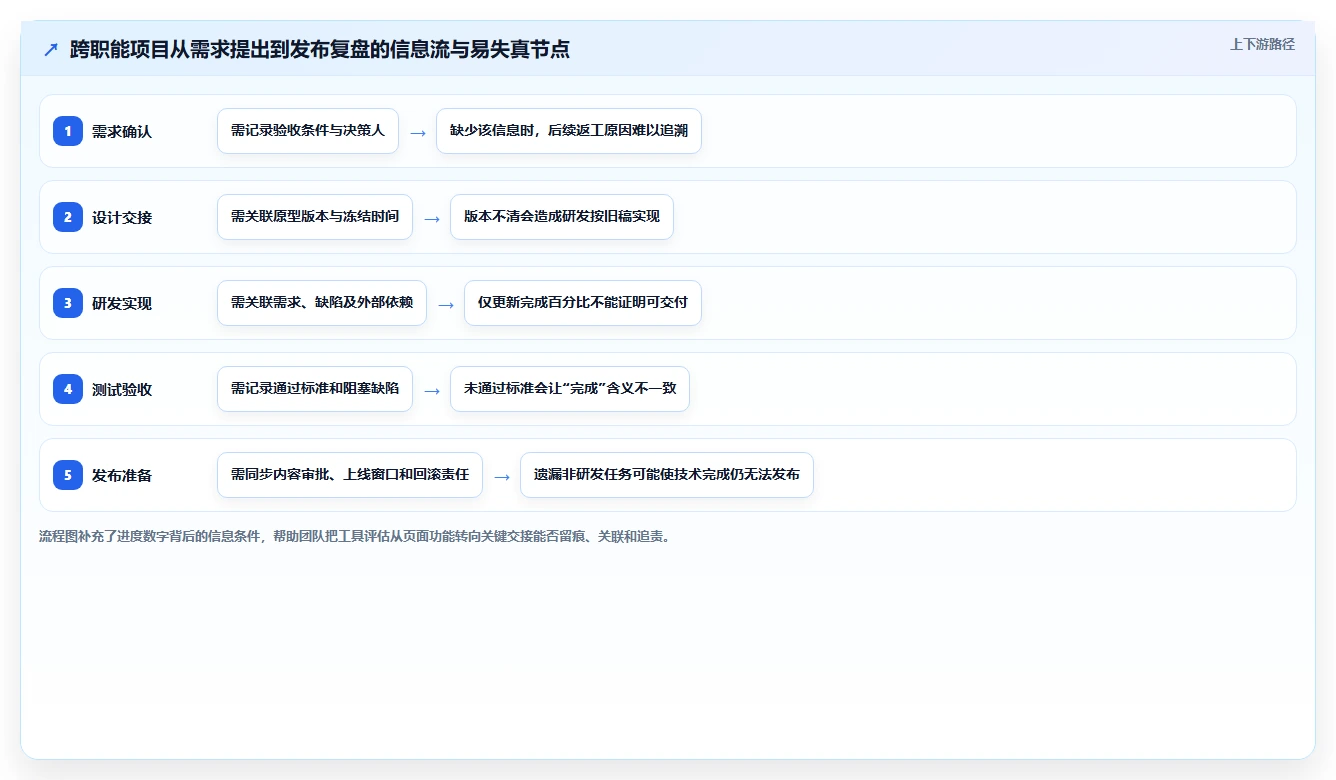Screen dimensions: 1336x780
Task: Click the 遗漏非研发任务可能使技术完成仍无法发布 box
Action: pos(667,475)
